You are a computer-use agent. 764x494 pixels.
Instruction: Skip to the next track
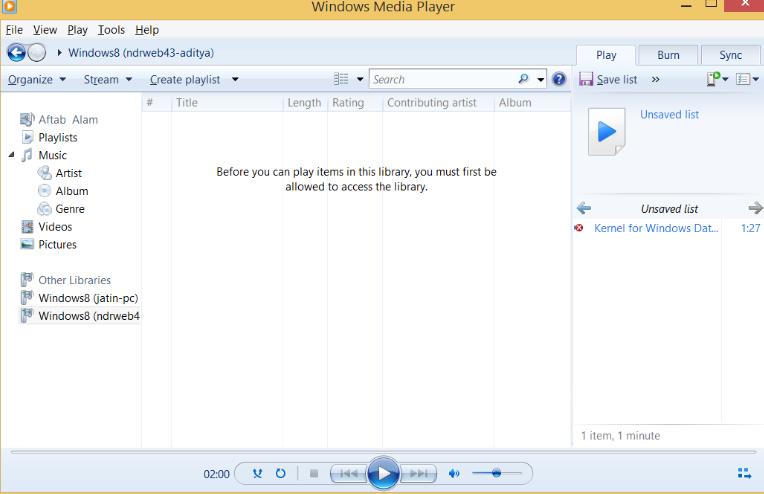click(x=420, y=473)
